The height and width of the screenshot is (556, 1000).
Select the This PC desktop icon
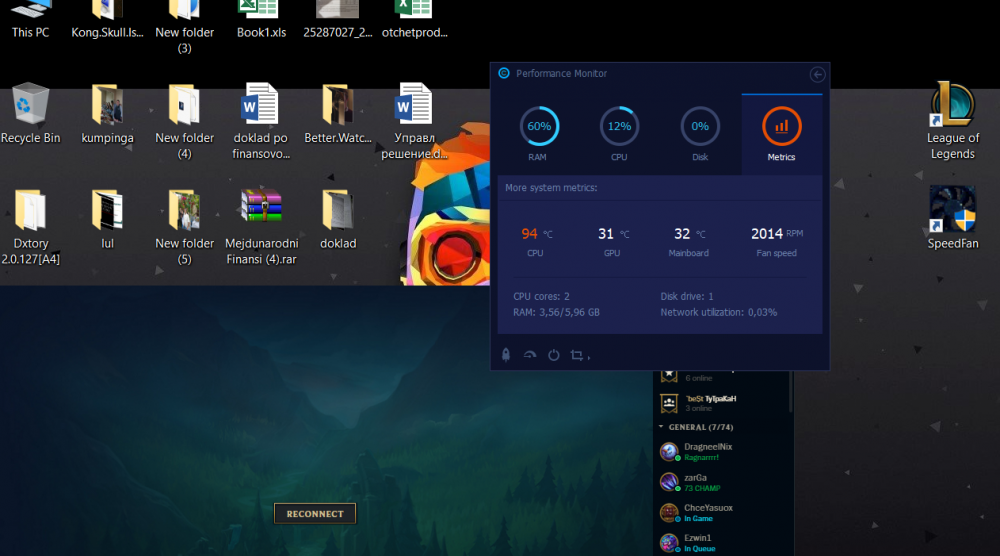pyautogui.click(x=30, y=20)
